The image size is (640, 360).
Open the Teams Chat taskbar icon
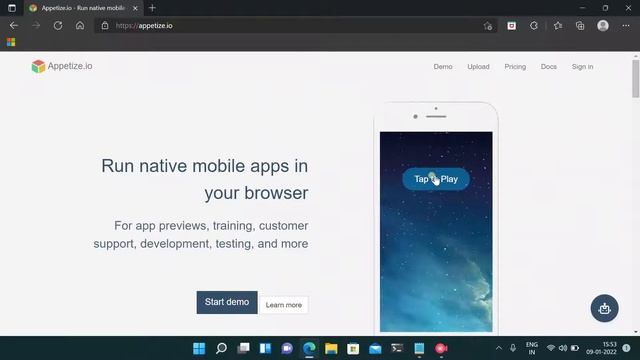(287, 349)
